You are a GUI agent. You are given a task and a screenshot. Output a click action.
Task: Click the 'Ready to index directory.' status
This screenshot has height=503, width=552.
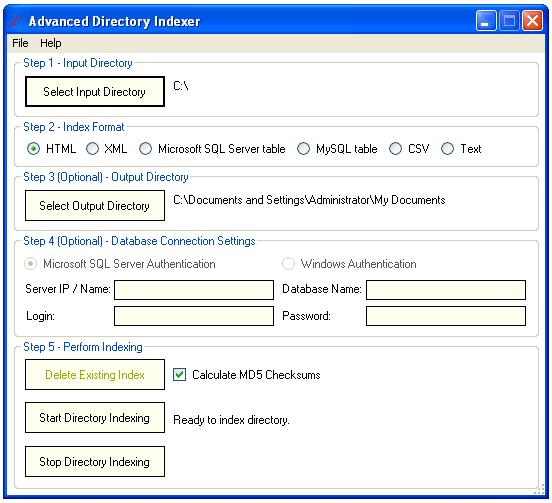tap(231, 420)
